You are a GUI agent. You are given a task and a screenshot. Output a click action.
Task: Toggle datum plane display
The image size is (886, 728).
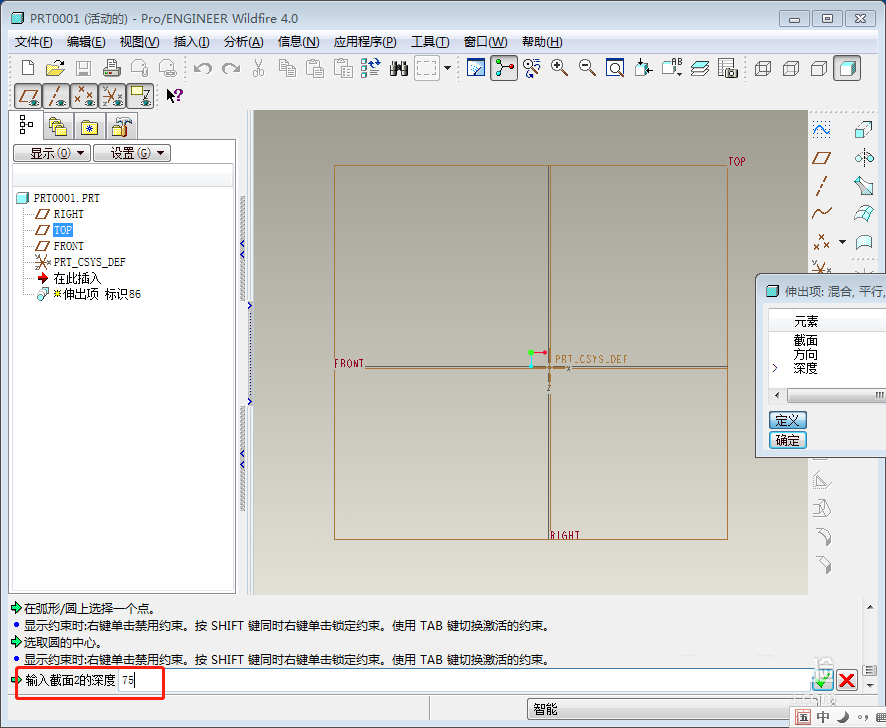(28, 97)
